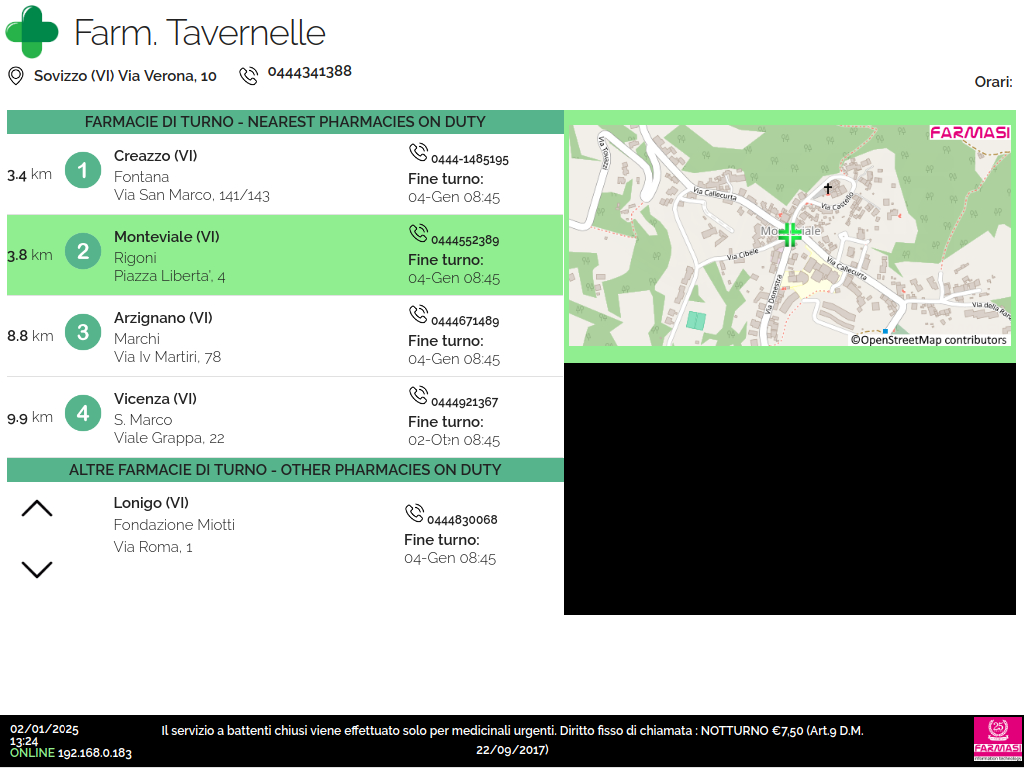Click the location pin icon near the address

click(x=16, y=76)
